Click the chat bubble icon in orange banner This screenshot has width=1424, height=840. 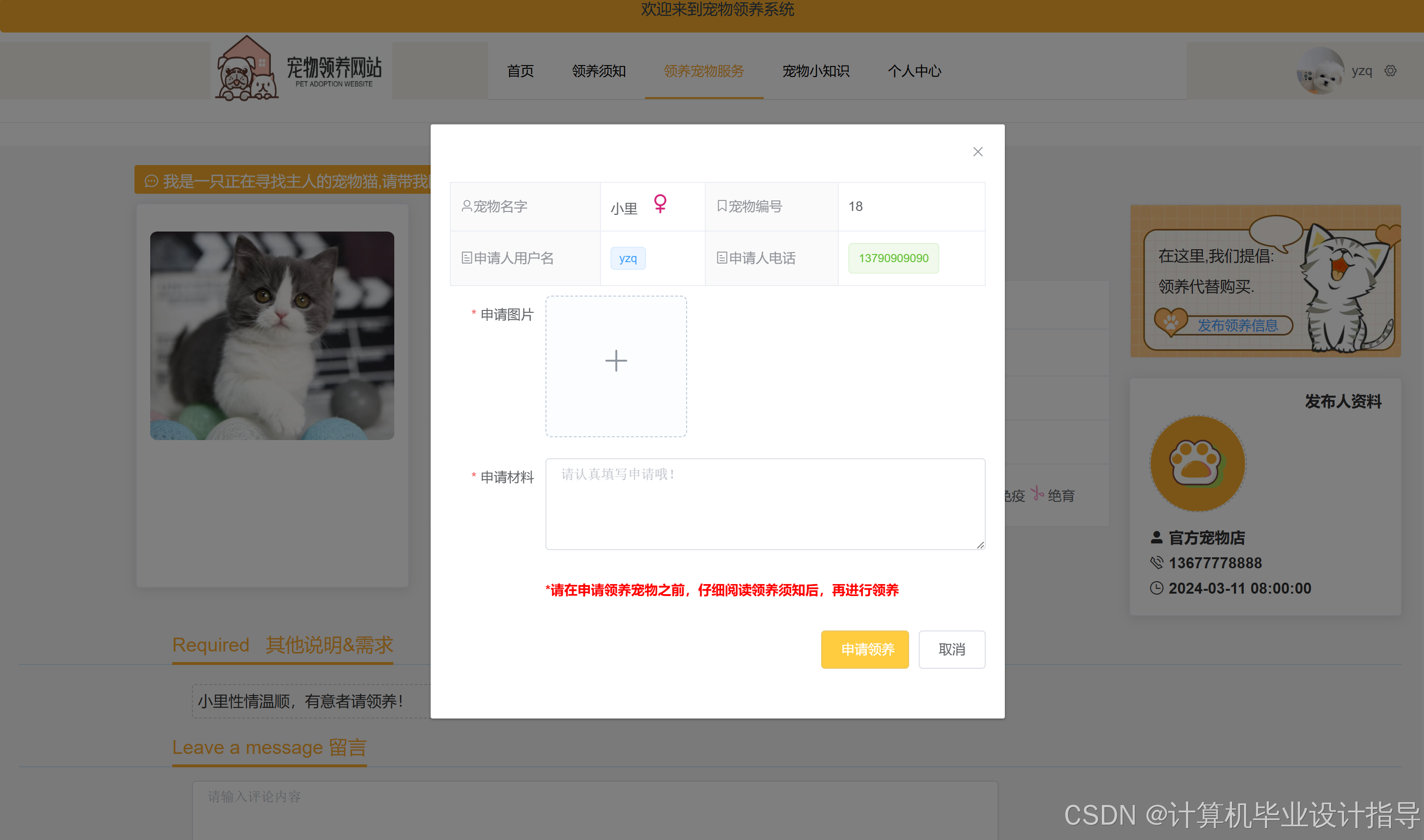151,181
